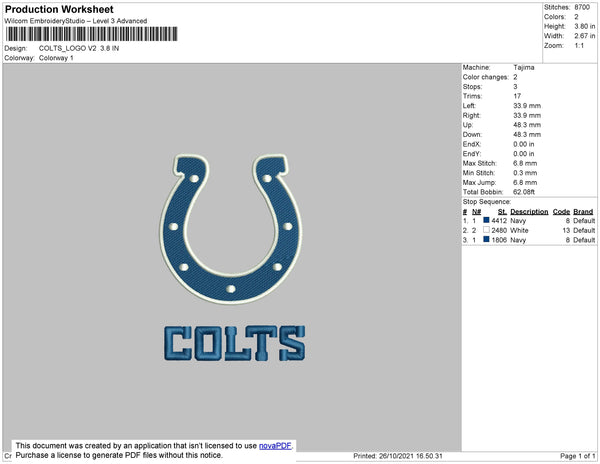Click the Trims value 17
The height and width of the screenshot is (464, 600).
[x=517, y=96]
